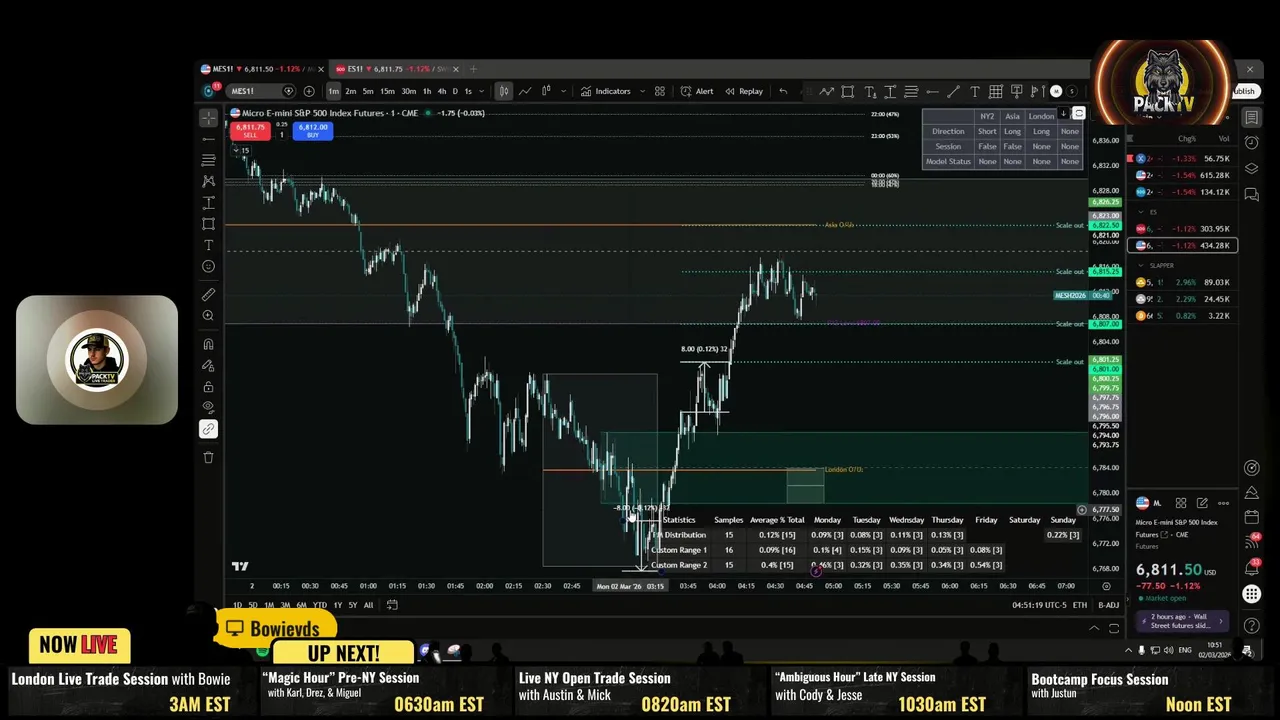Select the table grid tool in favorites bar
The height and width of the screenshot is (720, 1280).
(x=996, y=91)
